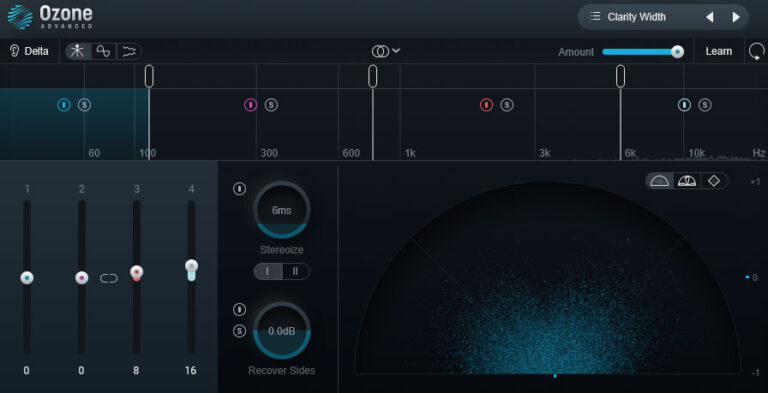
Task: Click the Delta ear icon
Action: (15, 51)
